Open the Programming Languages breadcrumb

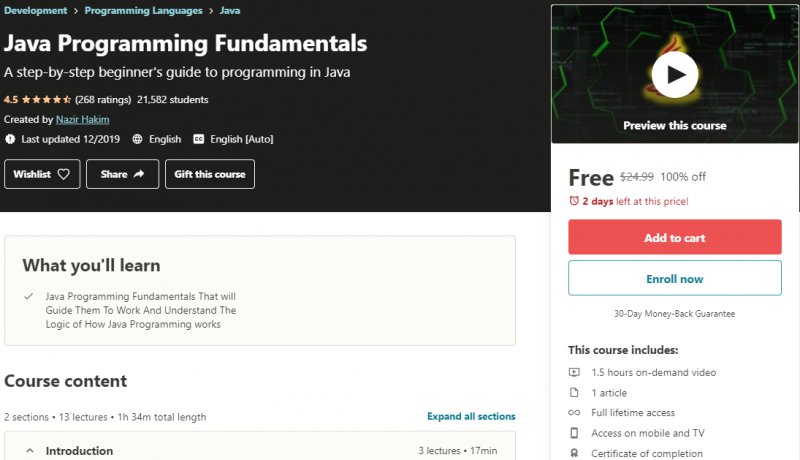(x=143, y=11)
